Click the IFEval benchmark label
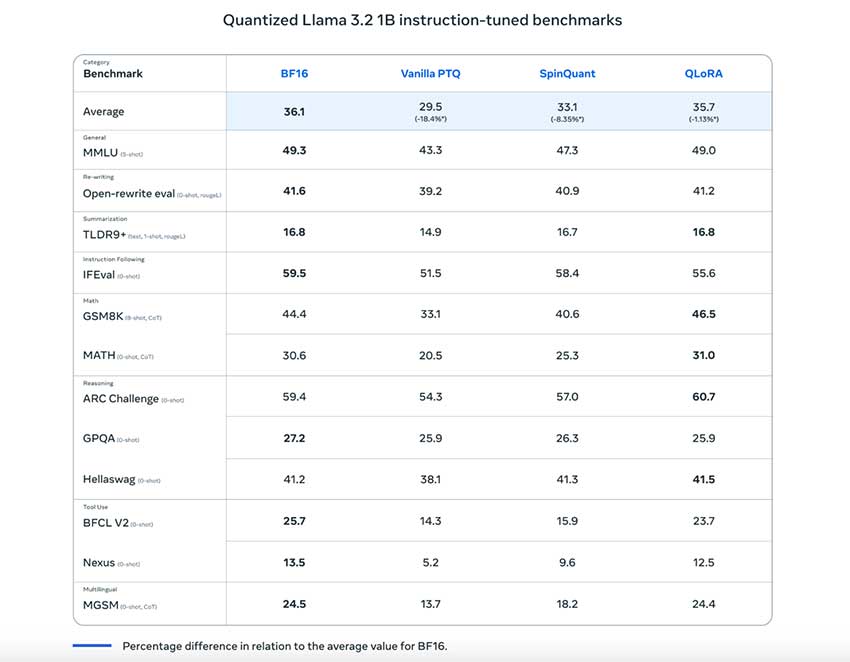 point(99,275)
